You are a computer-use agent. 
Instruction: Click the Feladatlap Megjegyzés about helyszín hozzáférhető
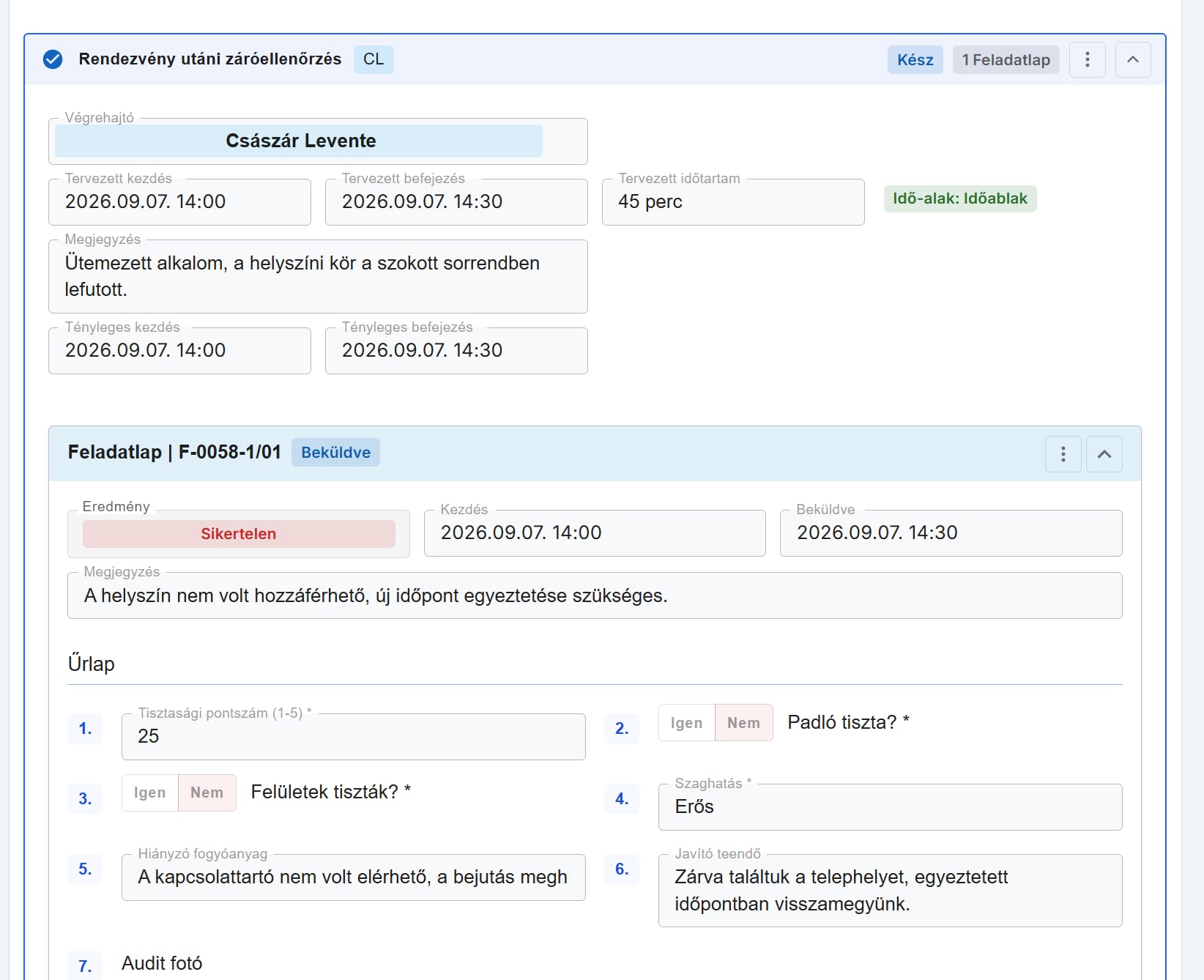(x=595, y=595)
